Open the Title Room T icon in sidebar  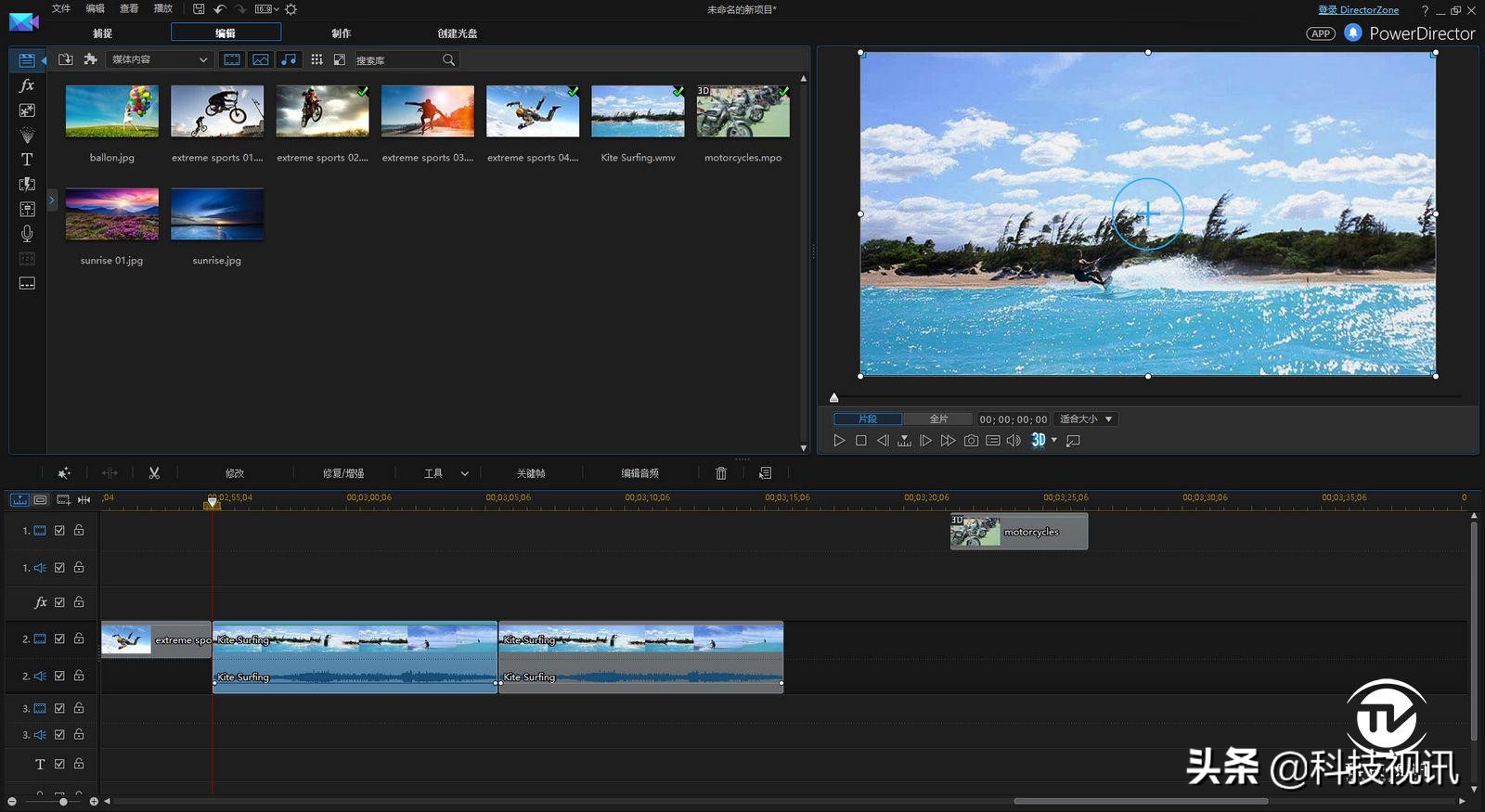tap(27, 160)
